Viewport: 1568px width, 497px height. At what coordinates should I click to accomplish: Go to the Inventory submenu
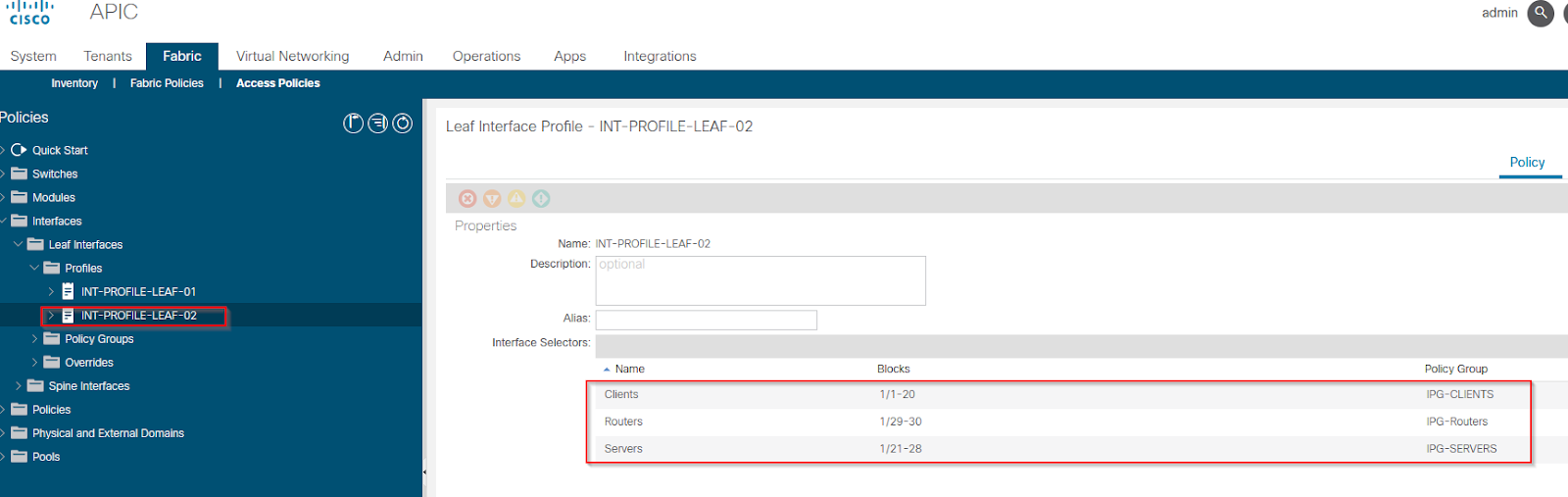(74, 83)
